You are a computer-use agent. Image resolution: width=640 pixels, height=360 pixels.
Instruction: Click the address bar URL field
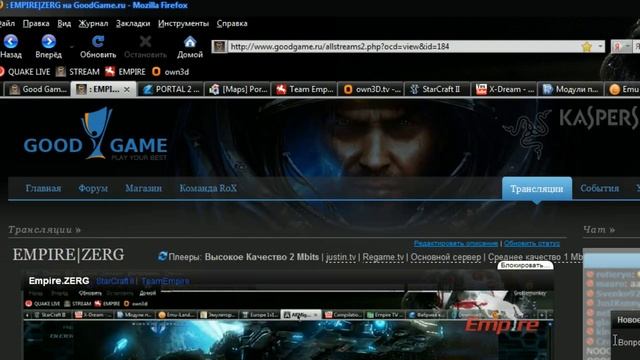tap(404, 47)
